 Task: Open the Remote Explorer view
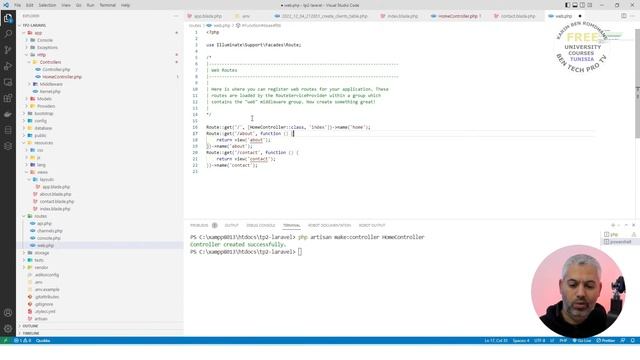coord(8,82)
